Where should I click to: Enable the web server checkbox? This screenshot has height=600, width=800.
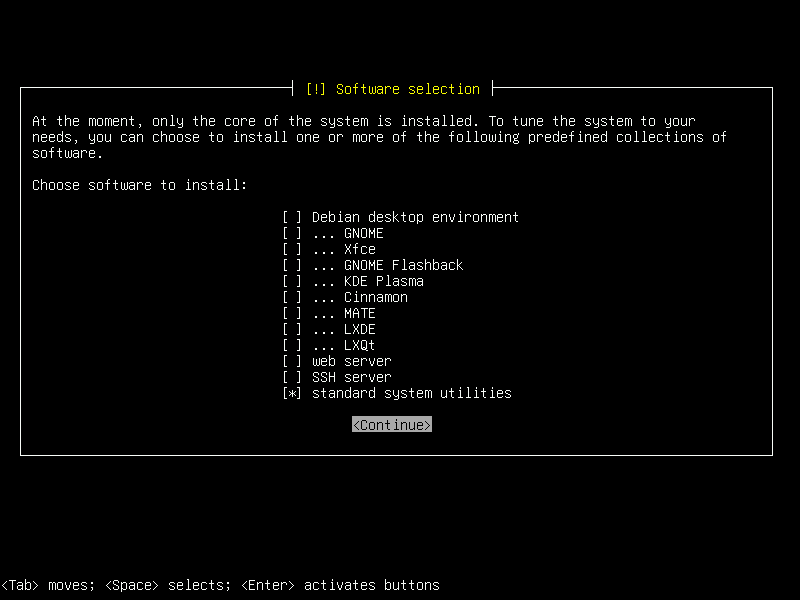(290, 361)
